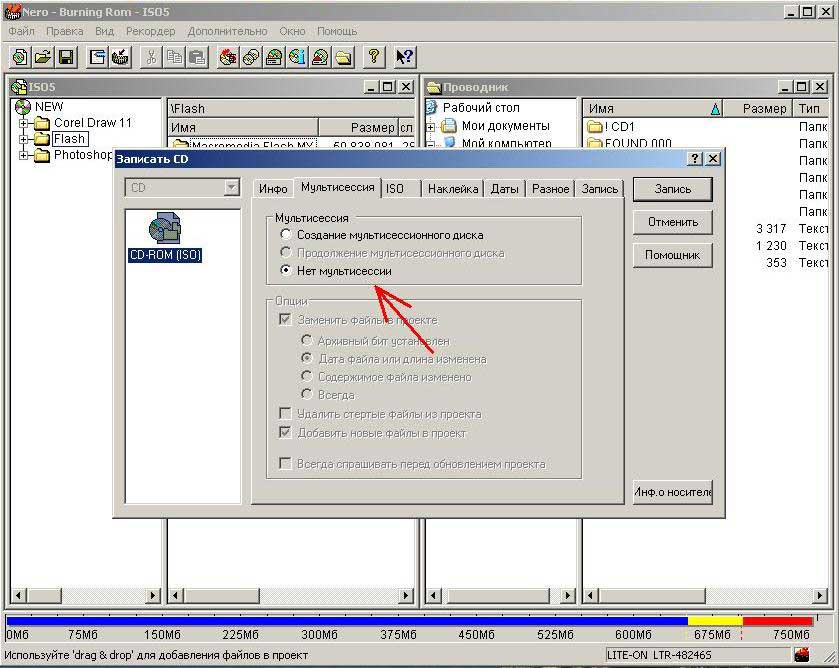Screen dimensions: 839x668
Task: Click the Отменить button
Action: (x=673, y=222)
